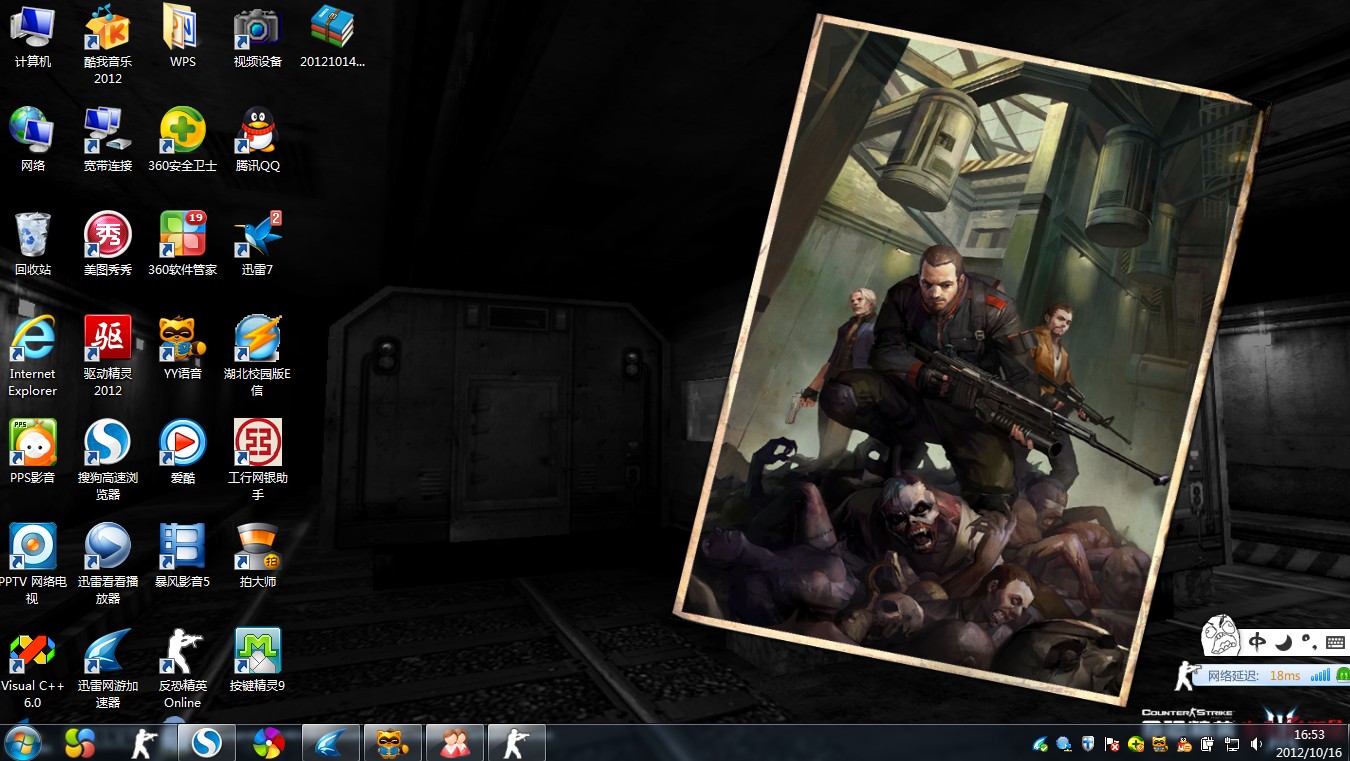Open PPTV 网络电视 shortcut
Screen dimensions: 1350x761
click(33, 564)
